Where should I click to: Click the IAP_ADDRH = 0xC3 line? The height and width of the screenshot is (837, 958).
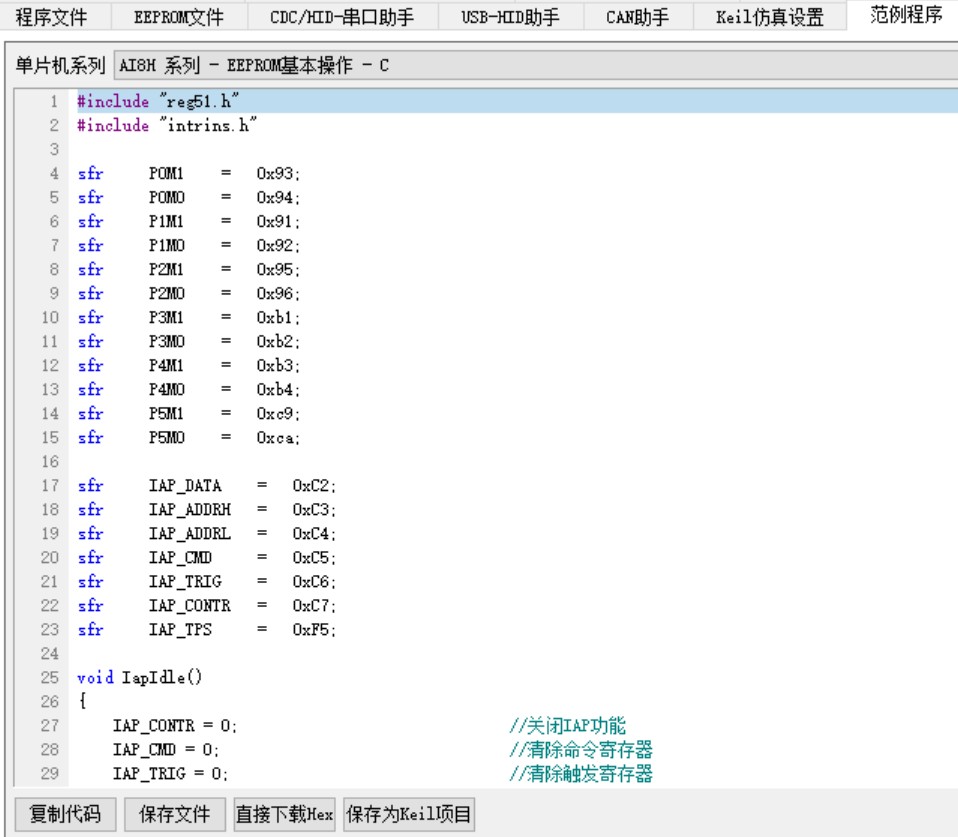click(207, 510)
